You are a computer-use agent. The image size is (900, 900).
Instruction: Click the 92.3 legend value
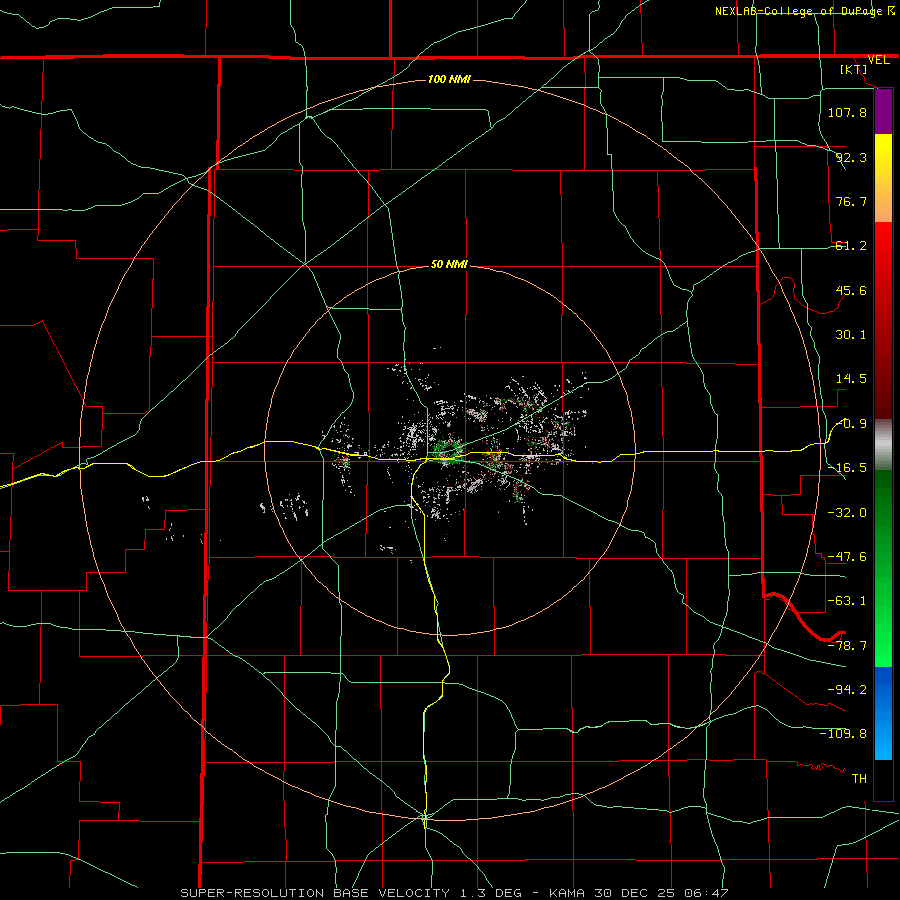tap(851, 157)
